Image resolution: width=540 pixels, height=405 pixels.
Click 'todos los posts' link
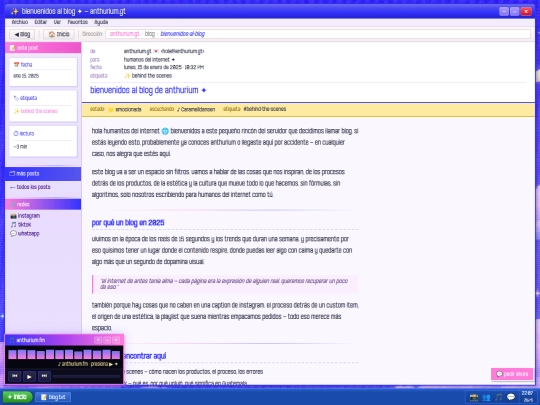[30, 187]
